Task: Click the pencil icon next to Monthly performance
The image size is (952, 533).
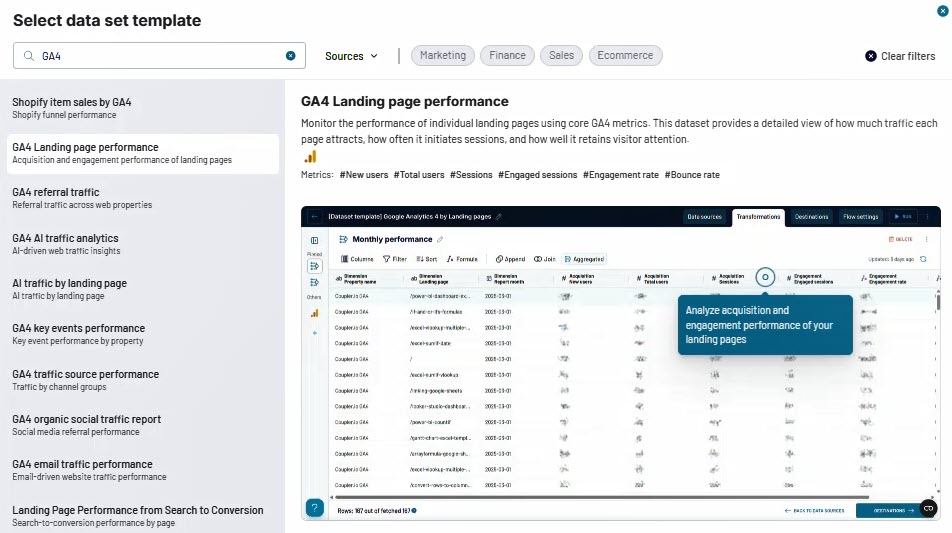Action: click(440, 239)
